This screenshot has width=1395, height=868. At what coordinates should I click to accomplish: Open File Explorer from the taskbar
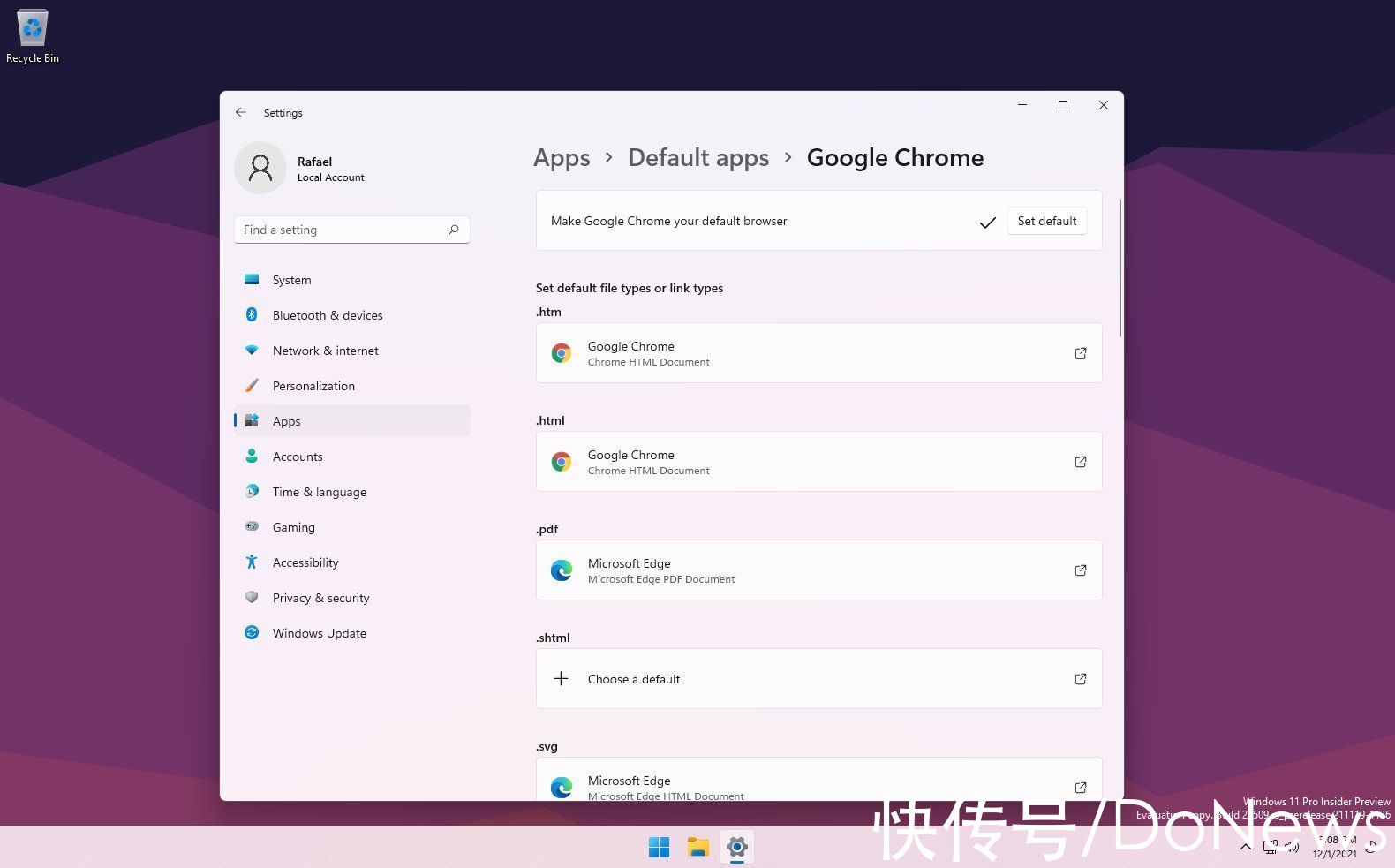pos(698,848)
